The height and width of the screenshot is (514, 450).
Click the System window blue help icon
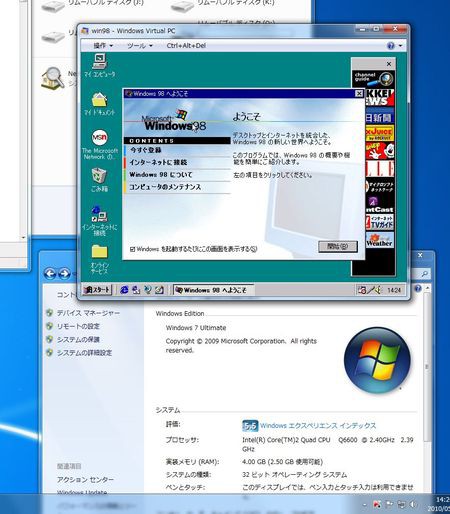coord(418,288)
